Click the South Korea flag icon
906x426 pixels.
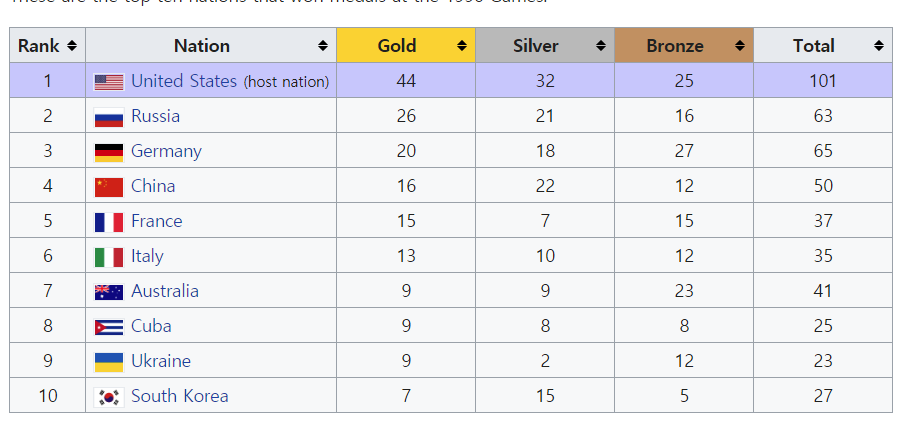coord(109,398)
